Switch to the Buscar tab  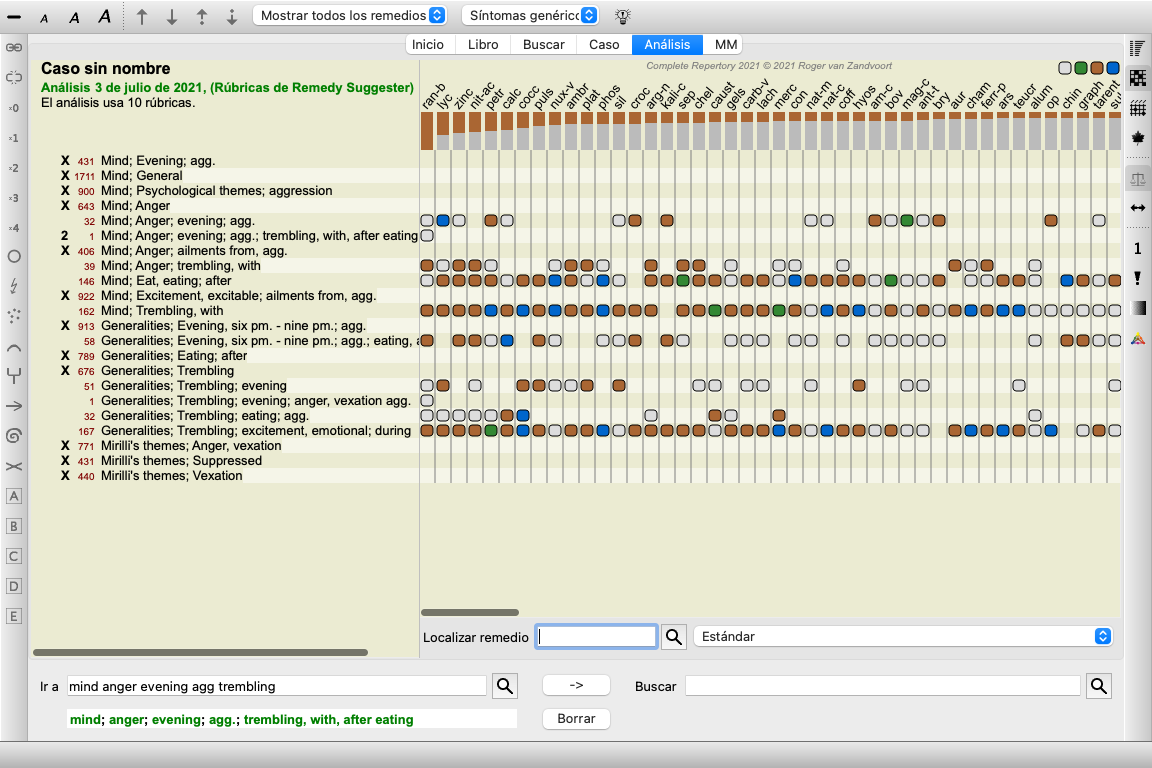click(x=544, y=45)
